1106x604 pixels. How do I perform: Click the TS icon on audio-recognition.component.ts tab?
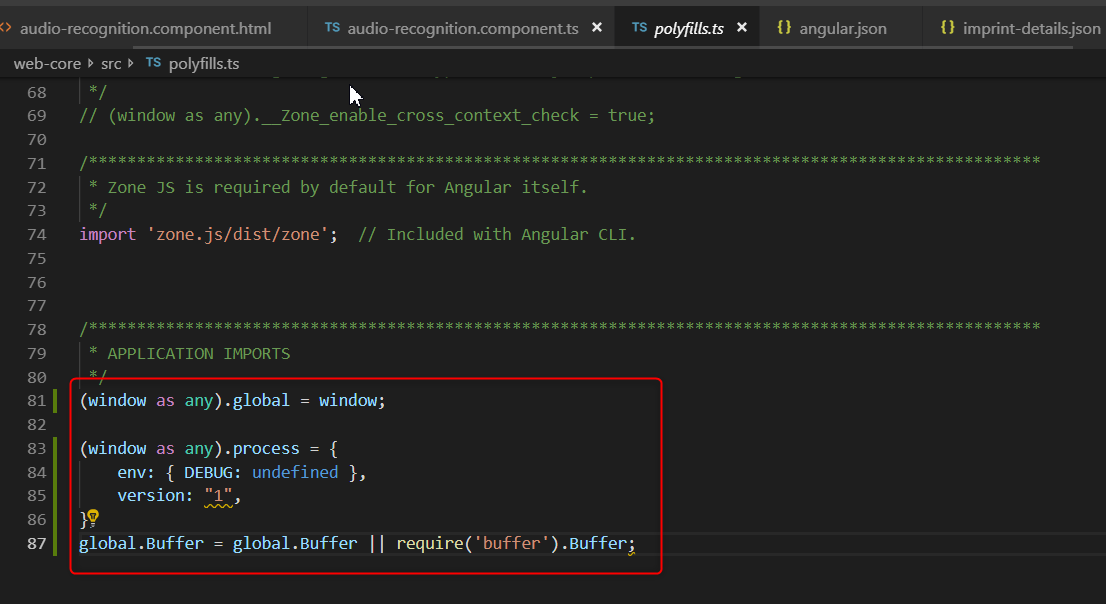(332, 28)
